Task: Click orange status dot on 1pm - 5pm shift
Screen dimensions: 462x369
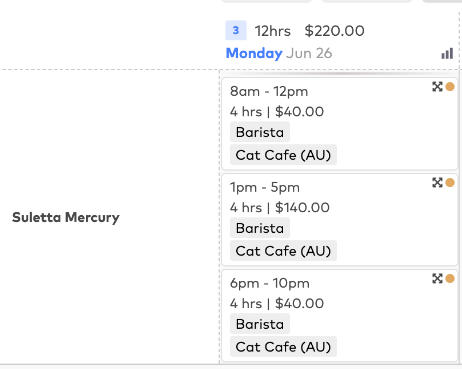Action: 450,183
